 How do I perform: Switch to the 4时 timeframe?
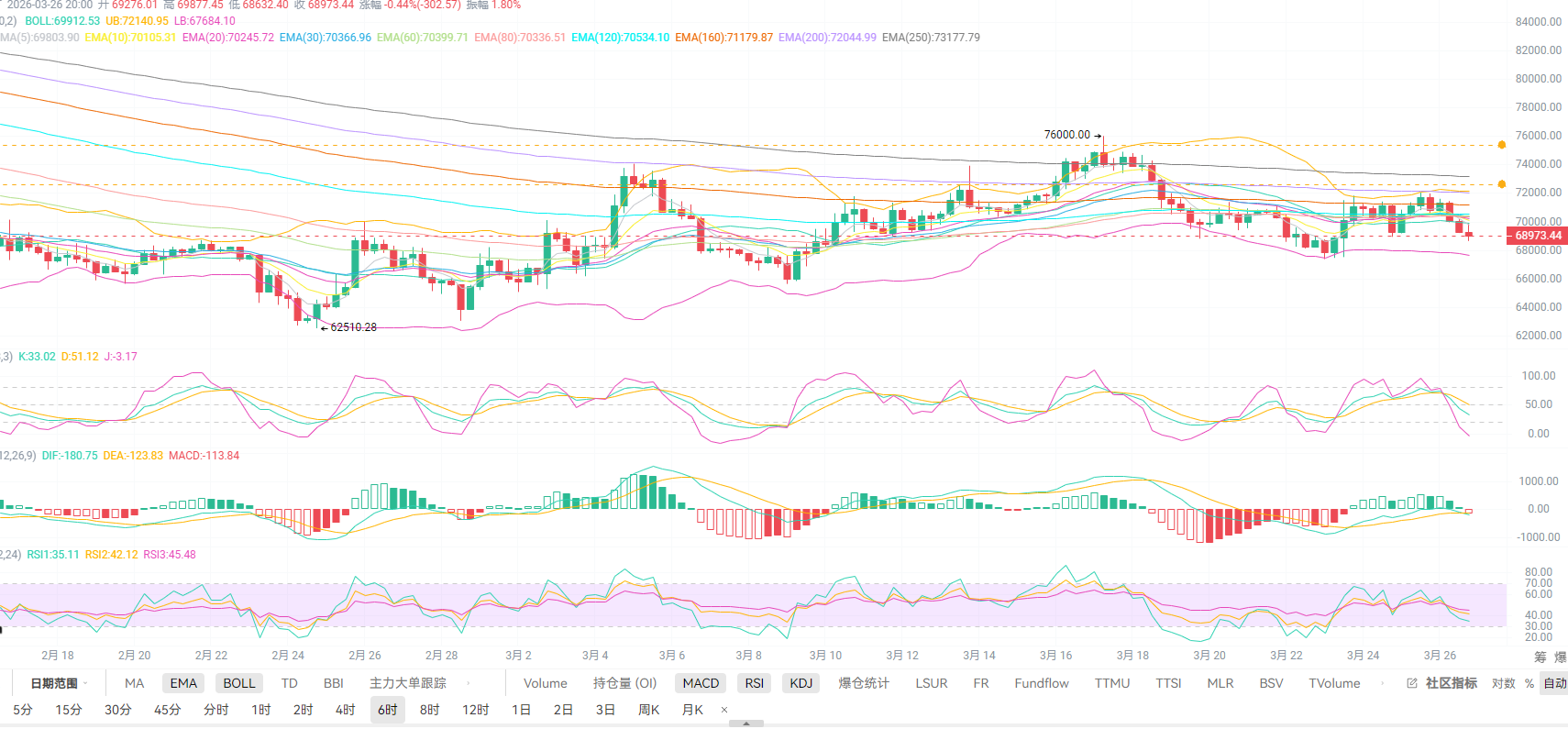click(345, 710)
